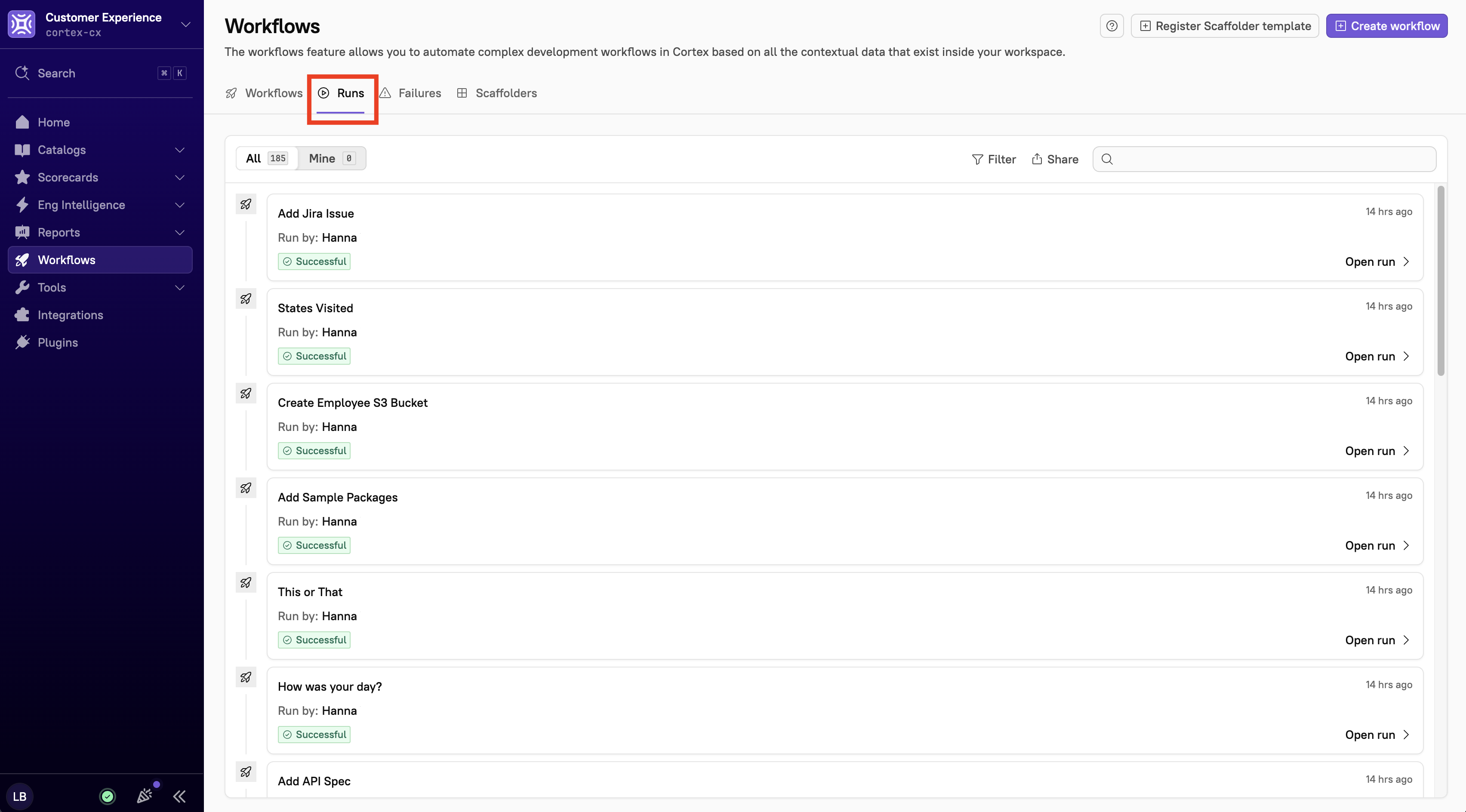This screenshot has width=1466, height=812.
Task: Open the Filter options
Action: coord(994,159)
